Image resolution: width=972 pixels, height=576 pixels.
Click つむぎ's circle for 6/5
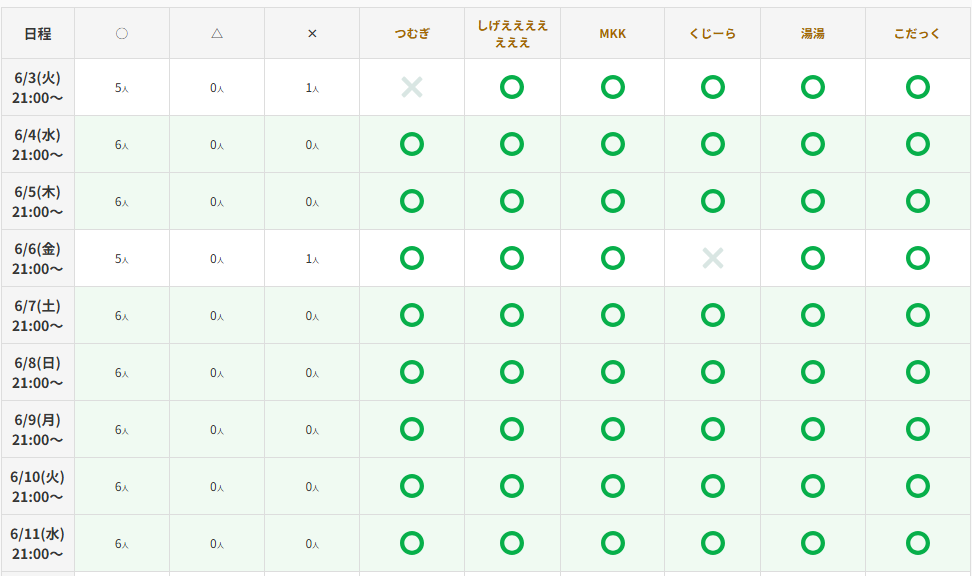click(412, 201)
